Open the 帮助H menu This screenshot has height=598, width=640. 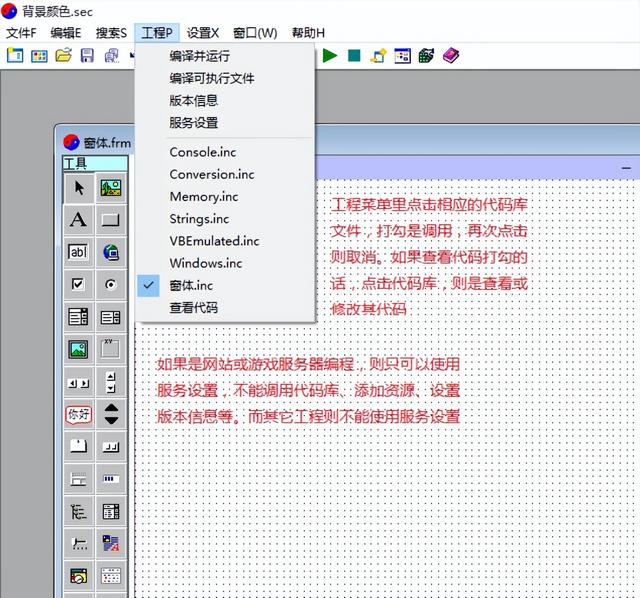pyautogui.click(x=308, y=33)
